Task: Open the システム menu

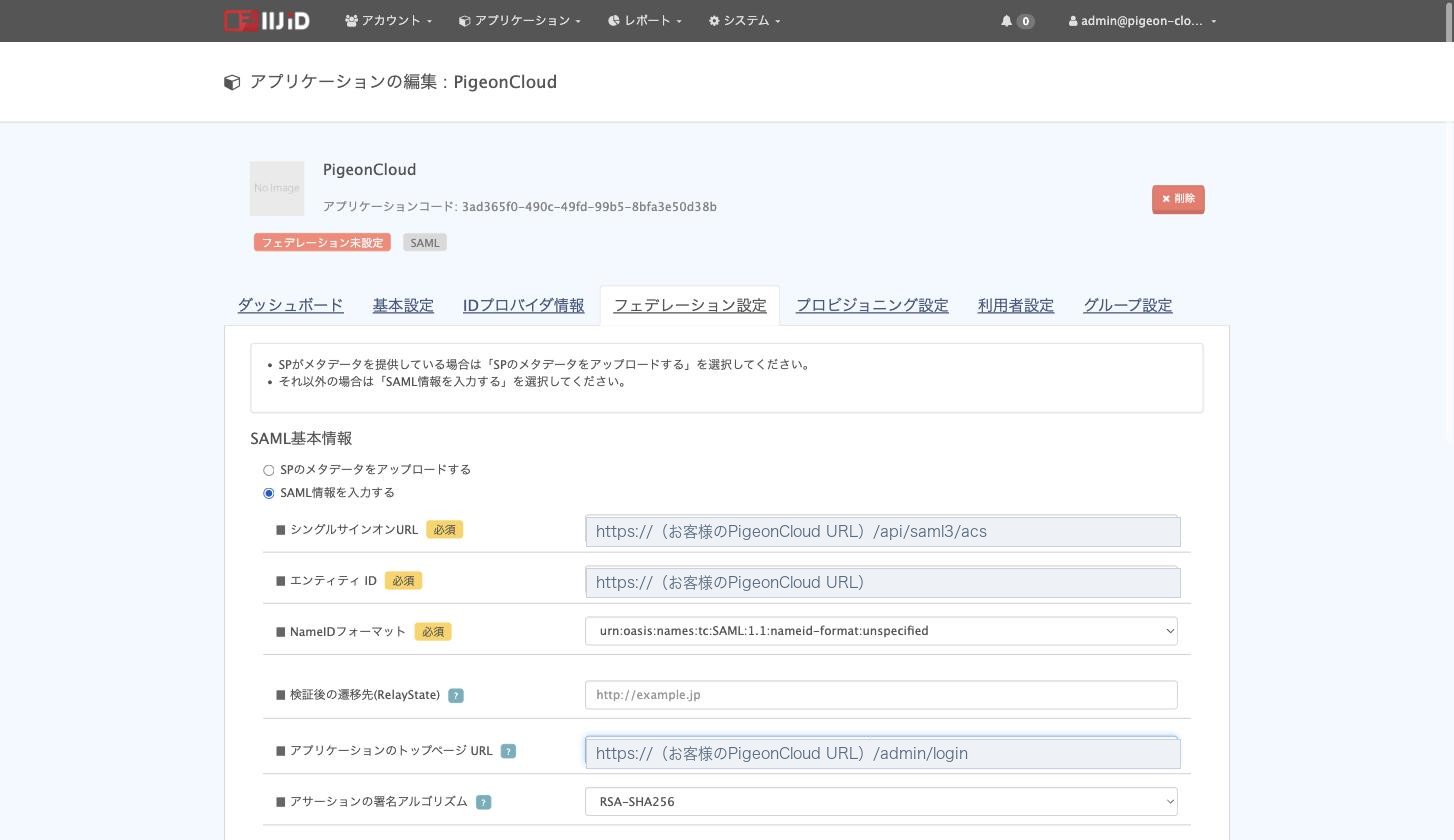Action: pyautogui.click(x=745, y=21)
